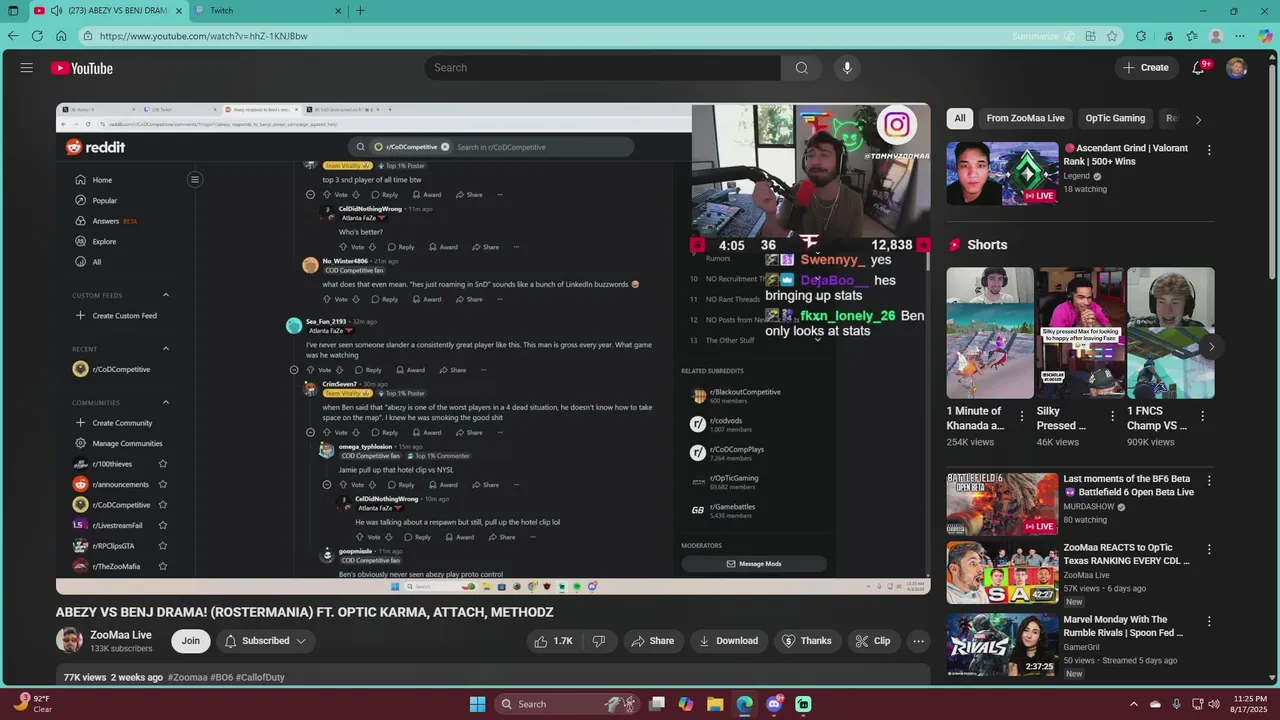Screen dimensions: 1280x720
Task: Create a Clip of the video
Action: (873, 641)
